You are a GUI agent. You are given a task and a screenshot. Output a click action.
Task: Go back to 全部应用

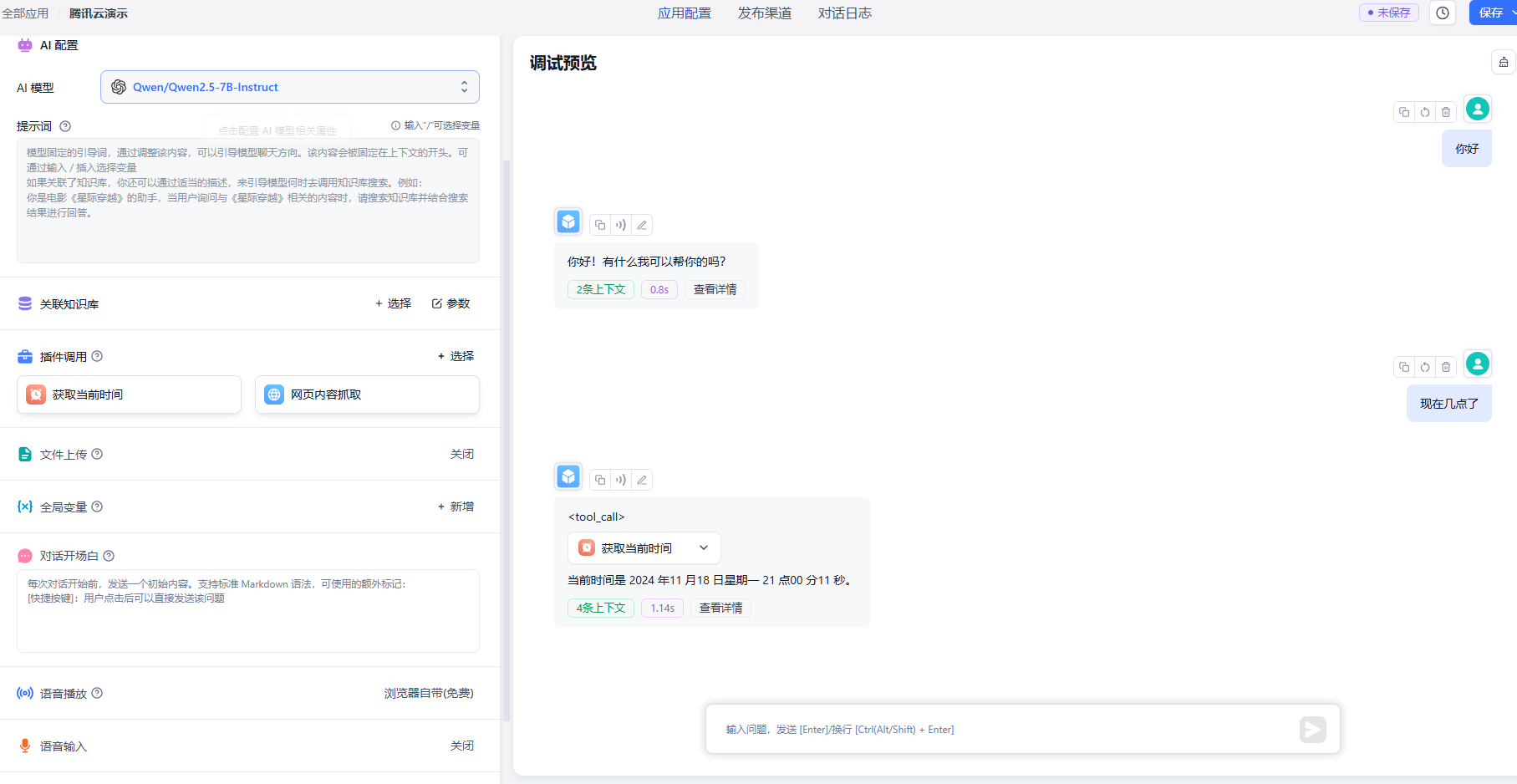tap(25, 13)
